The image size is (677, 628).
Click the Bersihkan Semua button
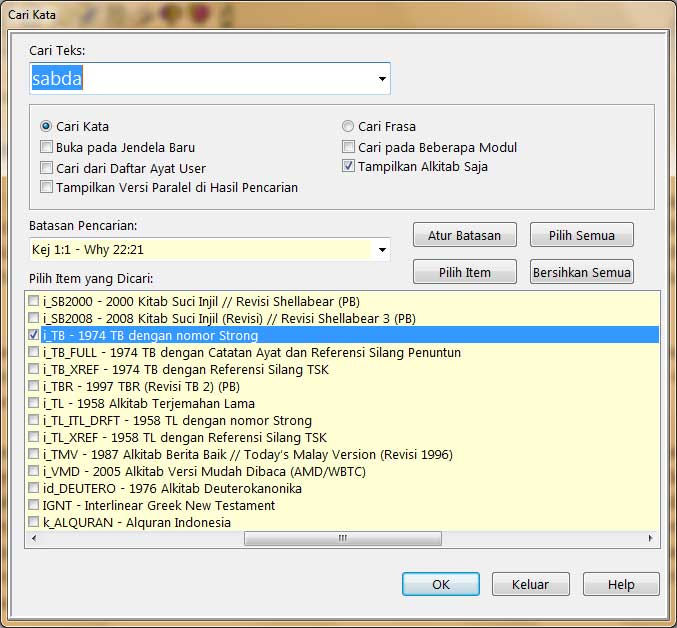pyautogui.click(x=582, y=272)
